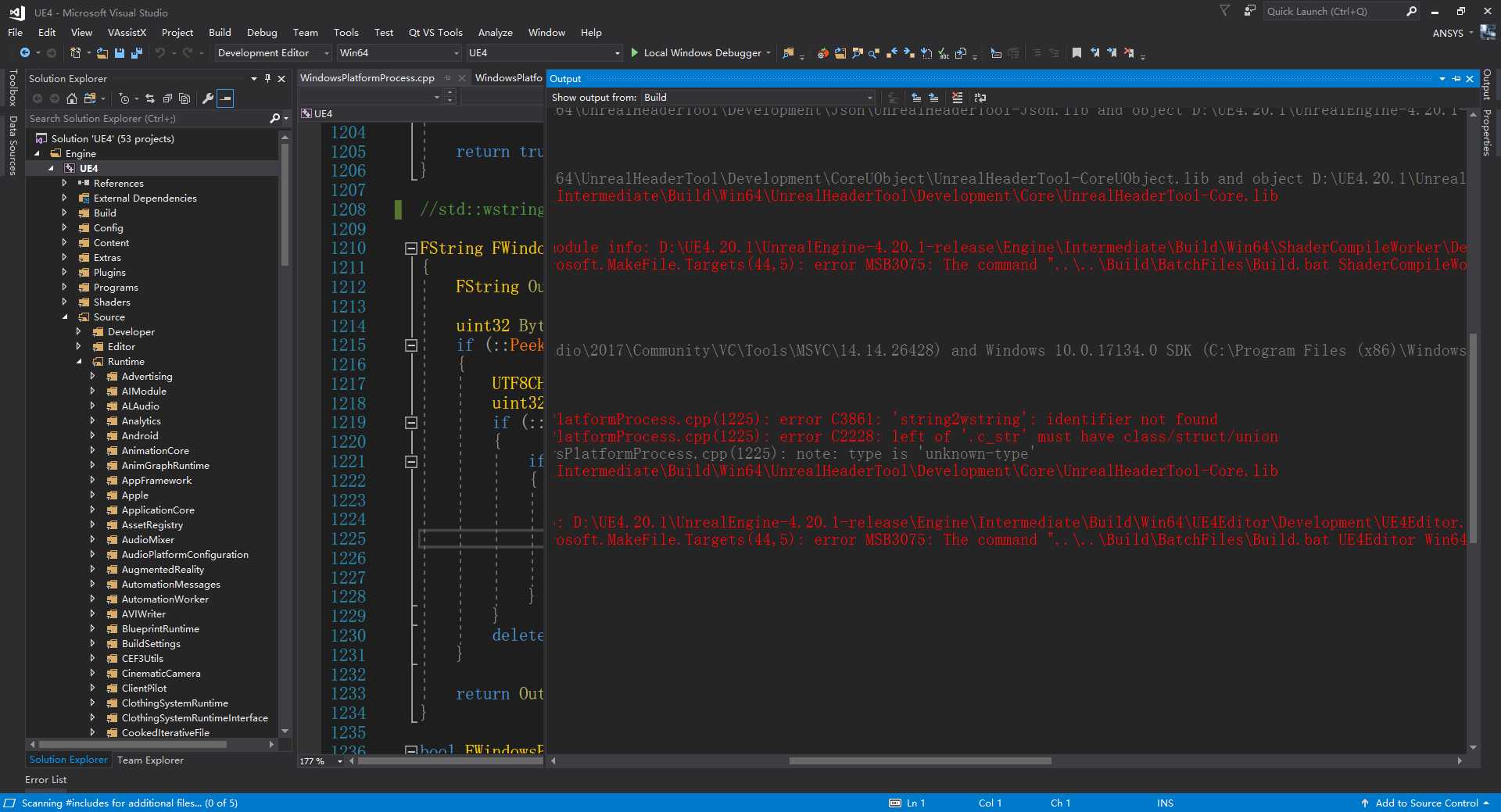Open the Show output from Build dropdown

click(x=758, y=98)
